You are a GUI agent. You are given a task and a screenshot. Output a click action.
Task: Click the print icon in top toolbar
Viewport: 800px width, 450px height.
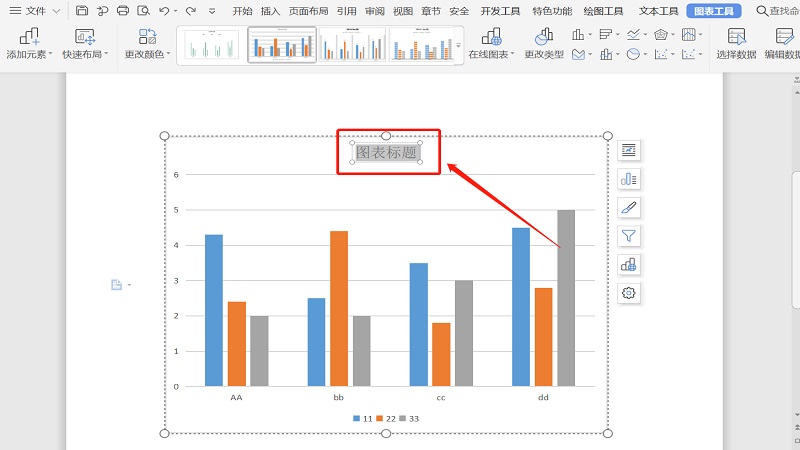point(123,11)
